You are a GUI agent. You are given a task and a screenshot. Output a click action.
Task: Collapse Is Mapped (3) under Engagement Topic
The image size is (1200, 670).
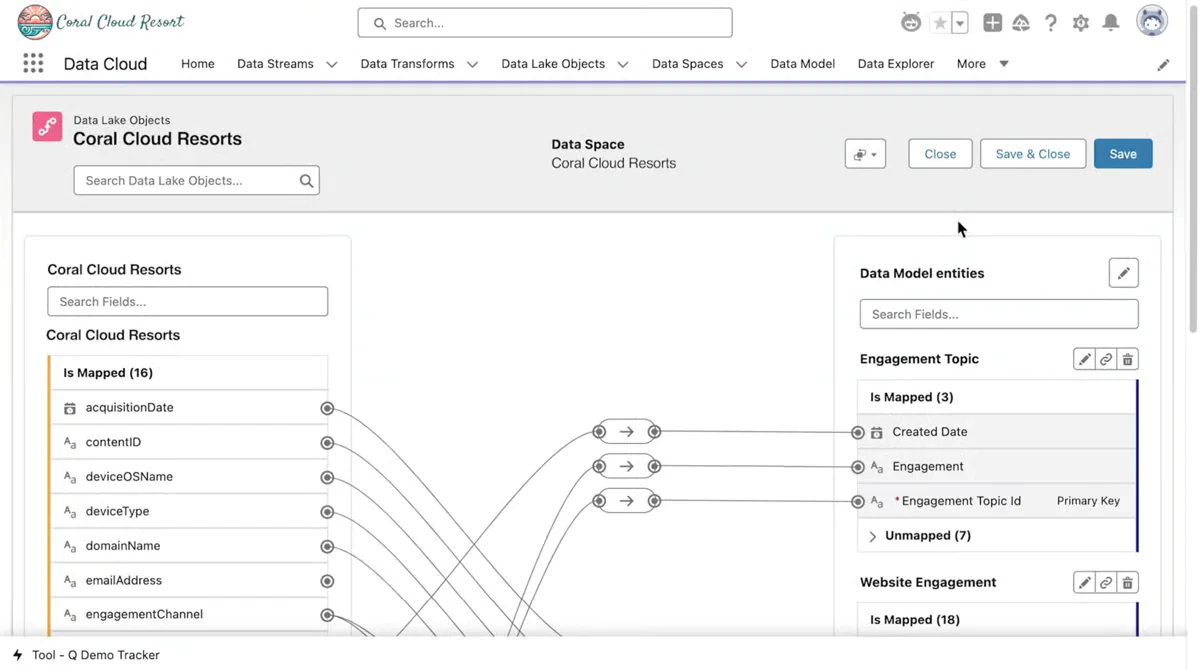[x=997, y=397]
